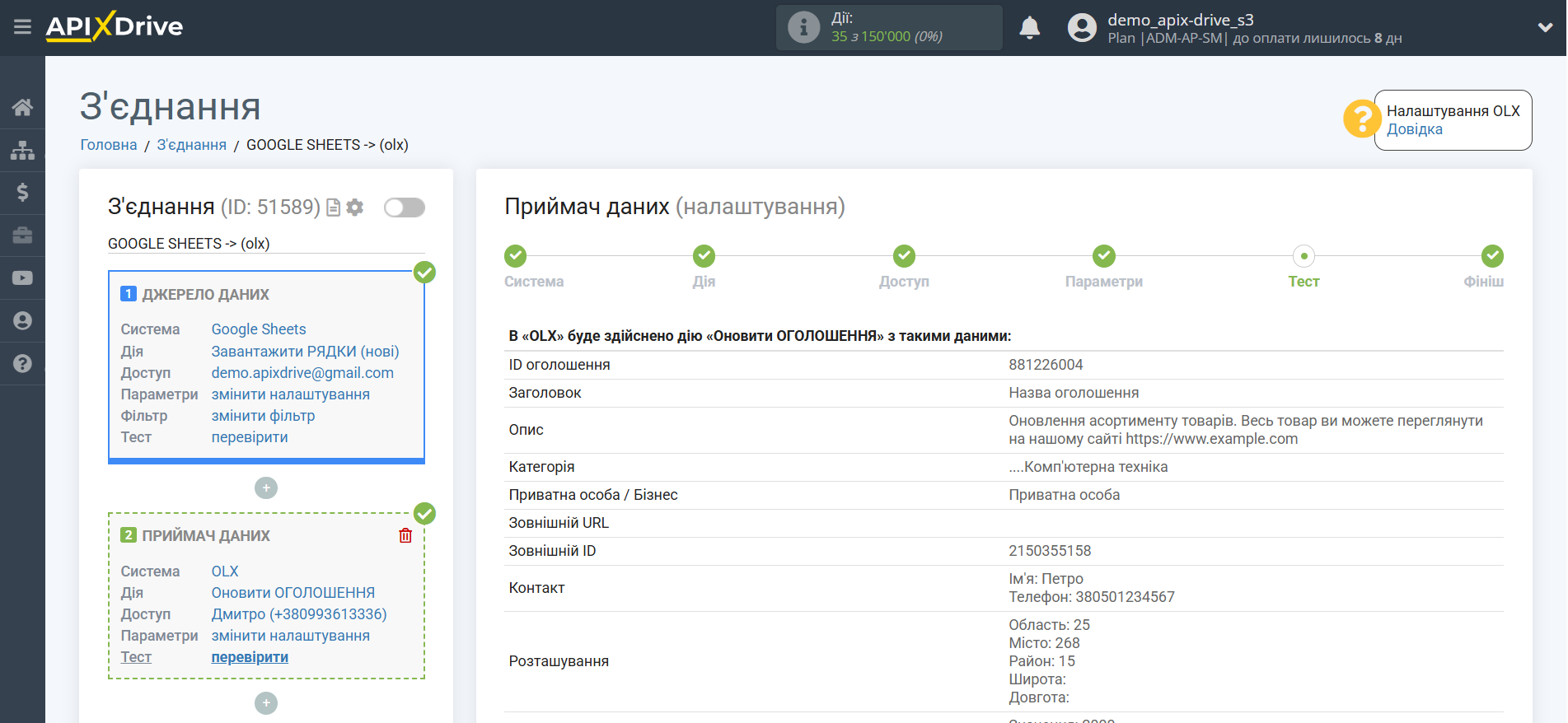Screen dimensions: 1568x723
Task: Expand the account dropdown chevron
Action: pos(1545,27)
